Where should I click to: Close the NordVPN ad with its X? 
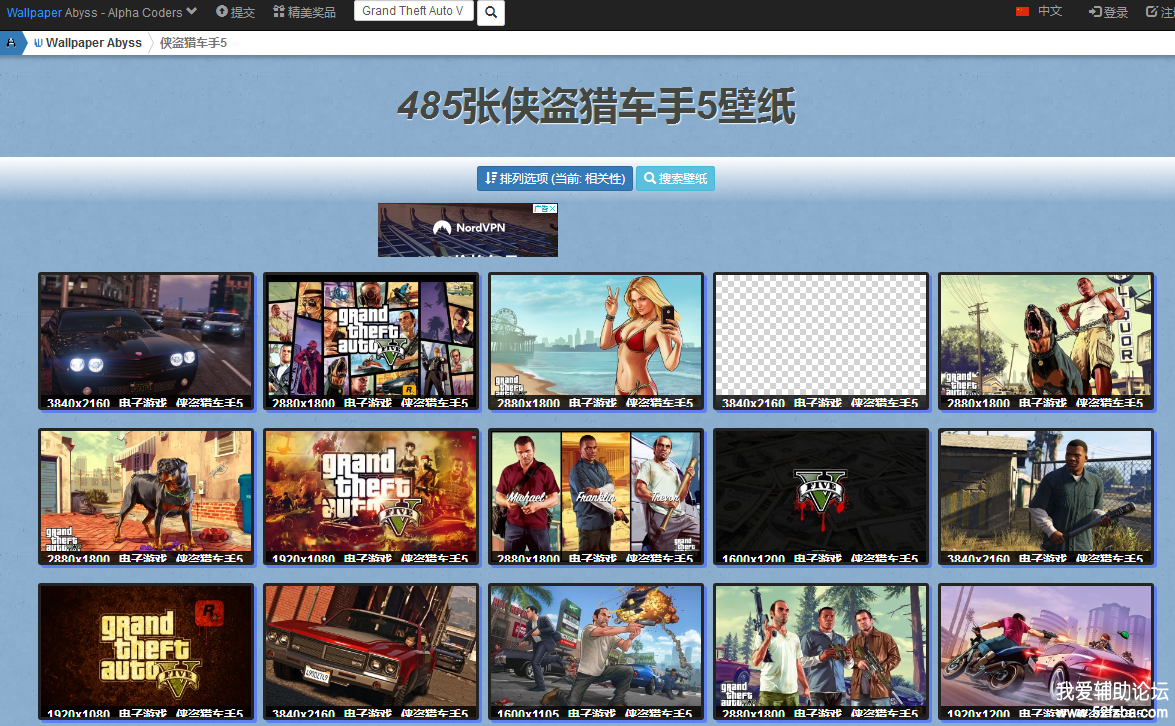[x=553, y=208]
